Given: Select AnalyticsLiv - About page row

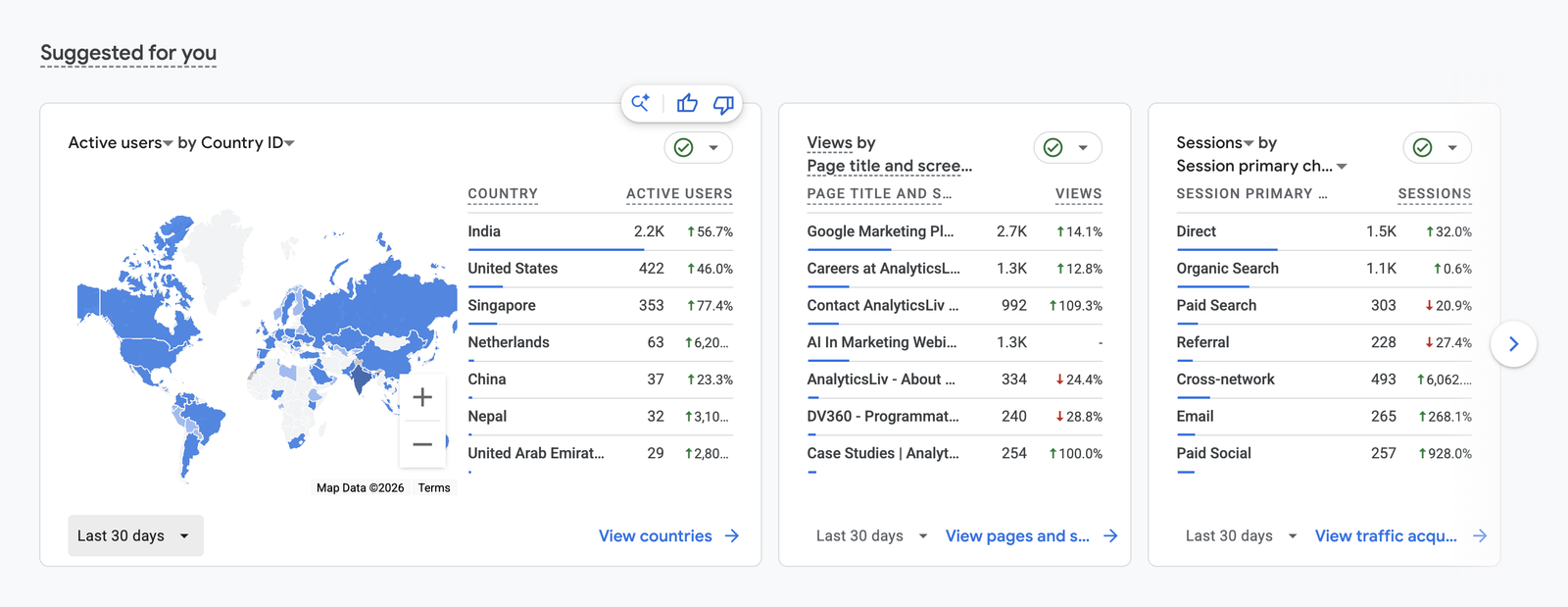Looking at the screenshot, I should click(x=955, y=379).
